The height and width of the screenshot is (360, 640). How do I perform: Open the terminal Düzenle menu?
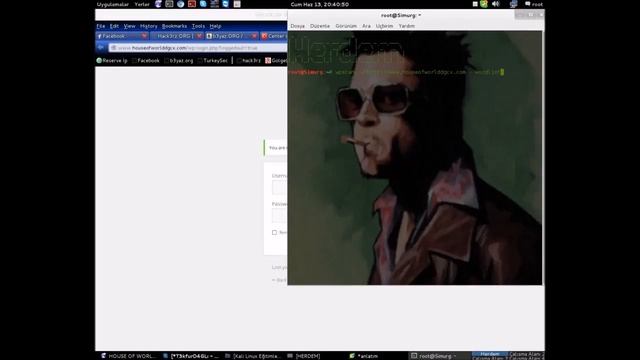[320, 26]
